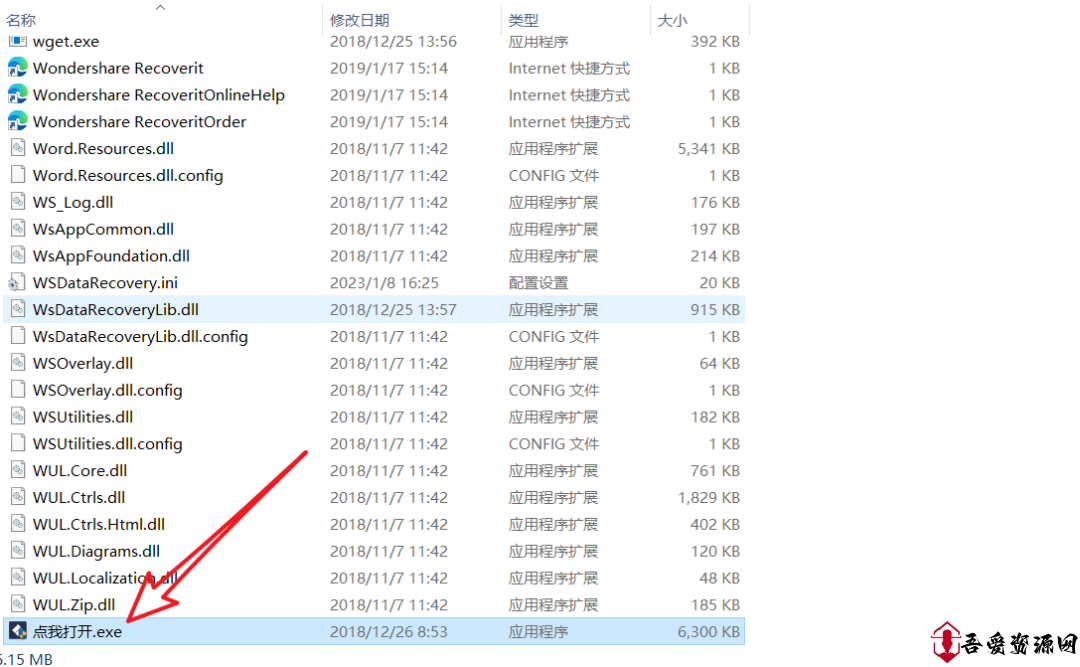Select the WSOverlay.dll.config file name
The image size is (1080, 667).
[108, 391]
